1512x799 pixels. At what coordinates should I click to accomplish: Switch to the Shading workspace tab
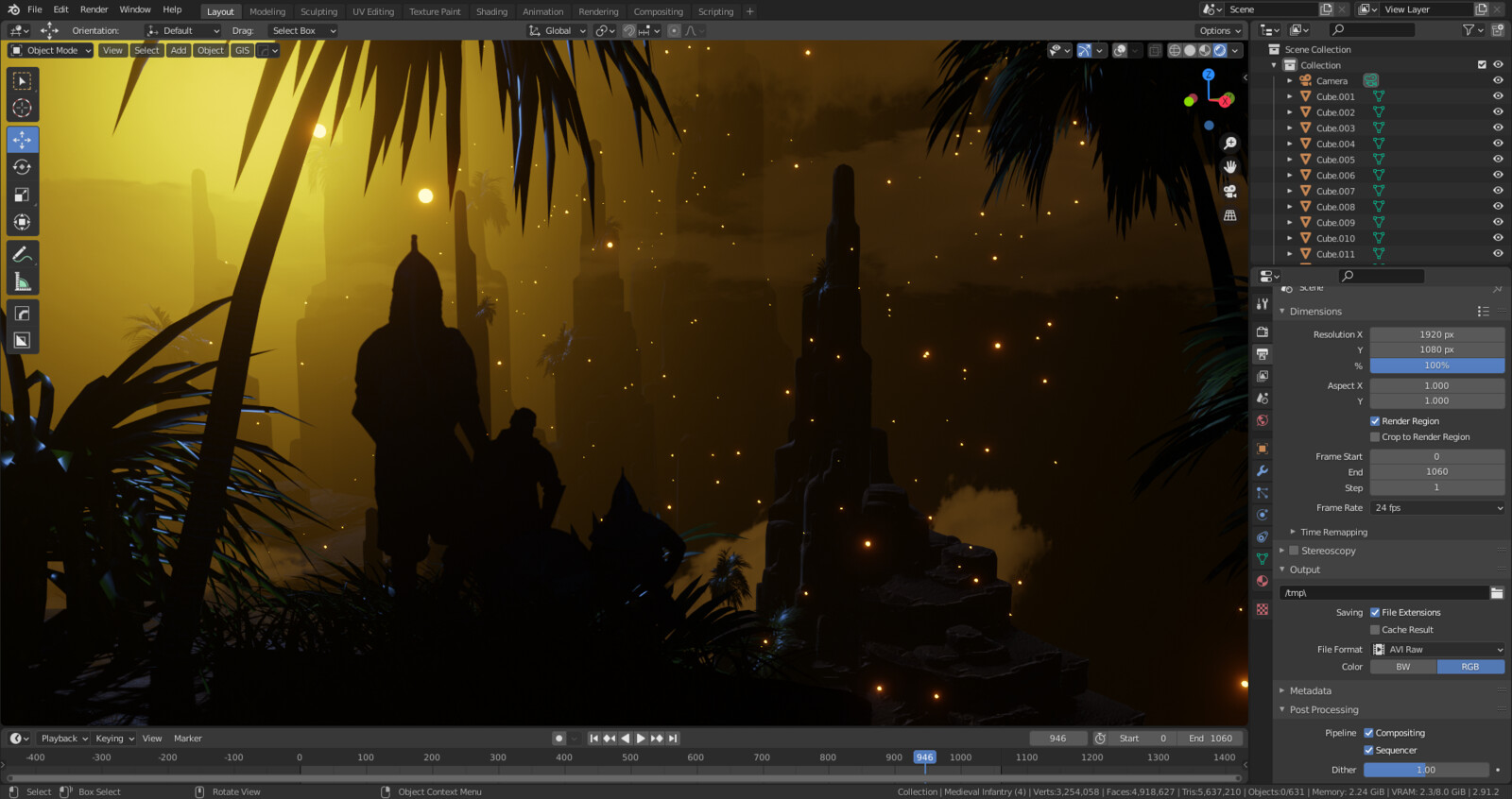pyautogui.click(x=491, y=11)
